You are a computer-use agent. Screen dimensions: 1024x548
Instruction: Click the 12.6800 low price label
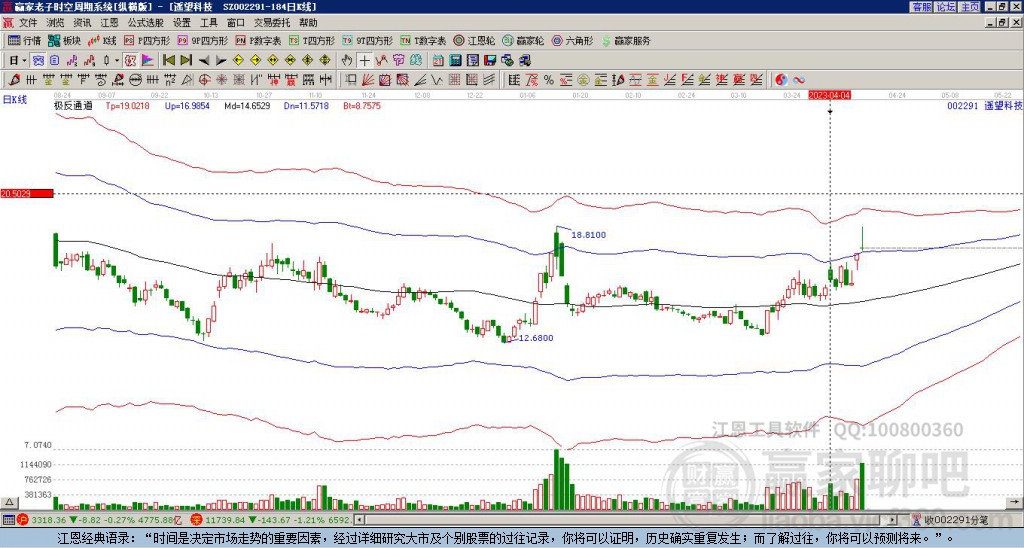tap(536, 338)
